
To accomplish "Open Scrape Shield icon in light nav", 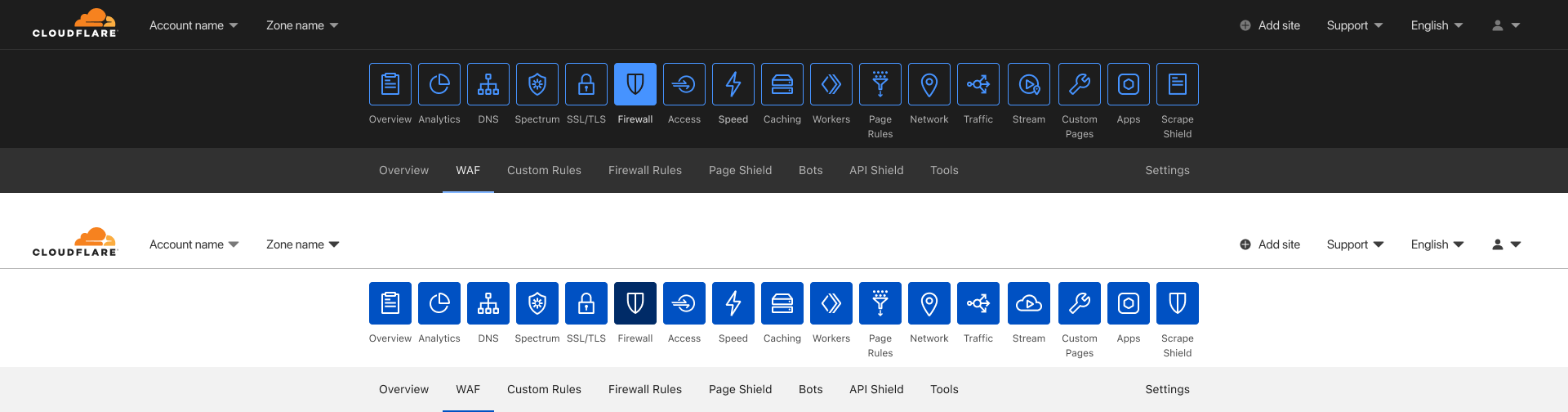I will tap(1178, 303).
